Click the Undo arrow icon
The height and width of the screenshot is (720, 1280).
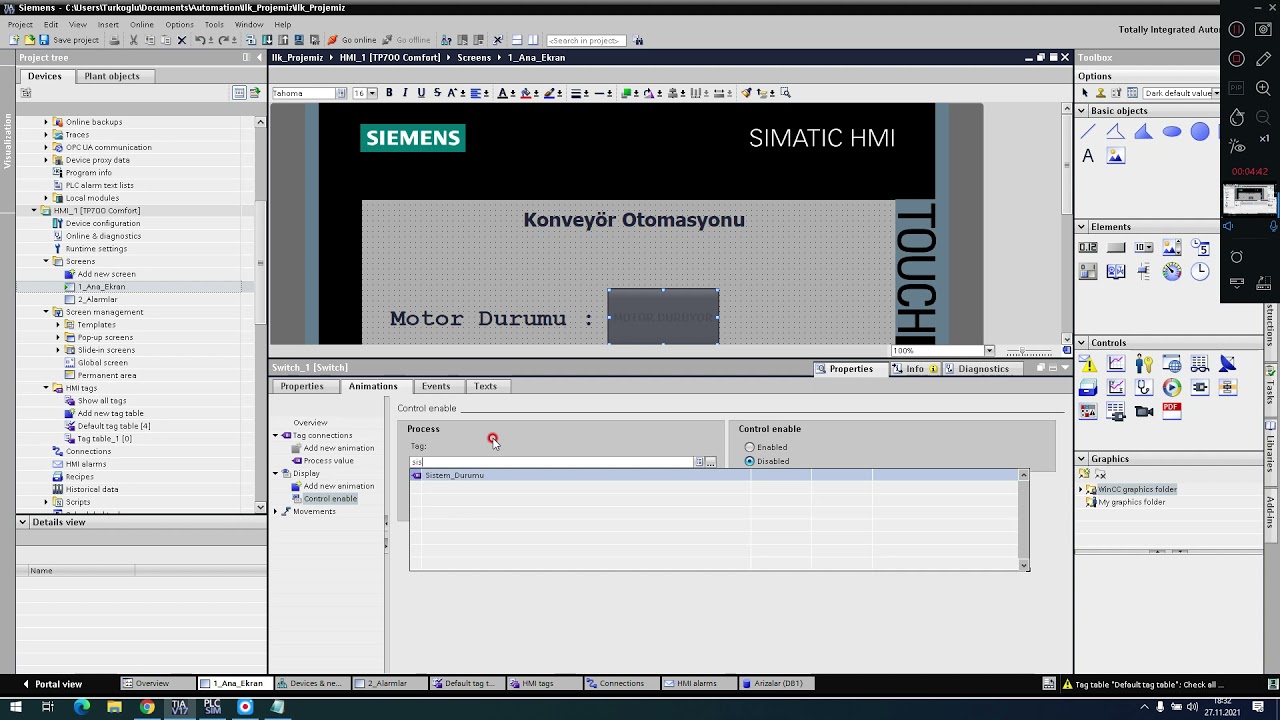point(199,40)
